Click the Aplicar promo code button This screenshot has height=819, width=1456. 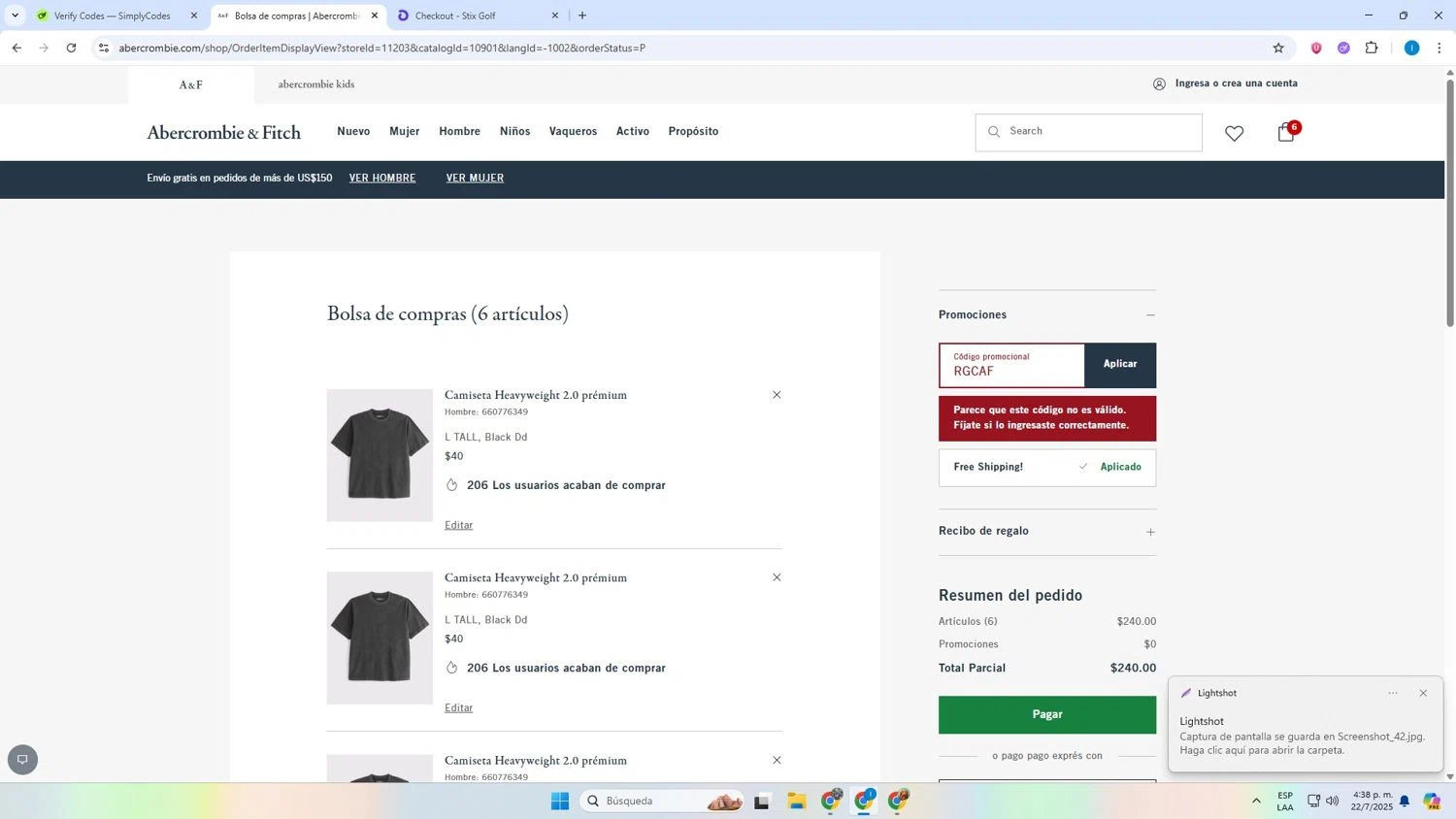tap(1120, 365)
